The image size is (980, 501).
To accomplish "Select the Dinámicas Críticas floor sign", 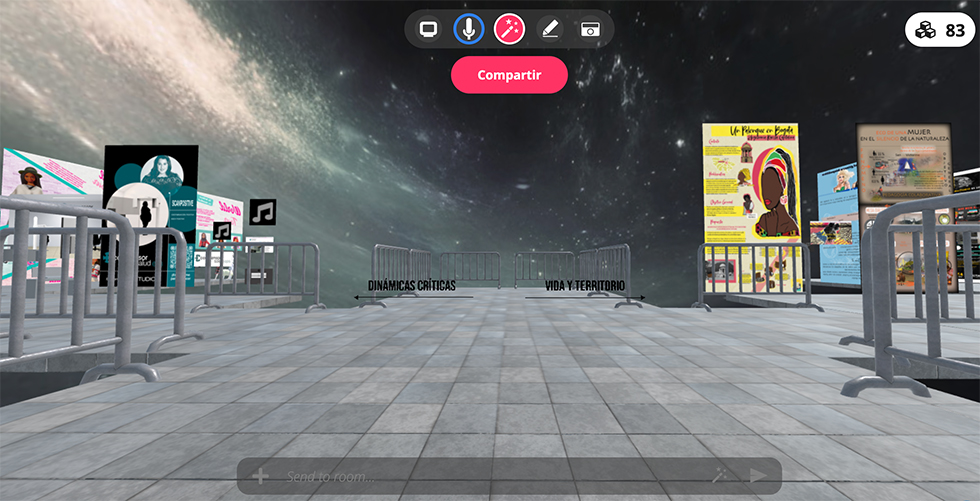I will [x=412, y=286].
